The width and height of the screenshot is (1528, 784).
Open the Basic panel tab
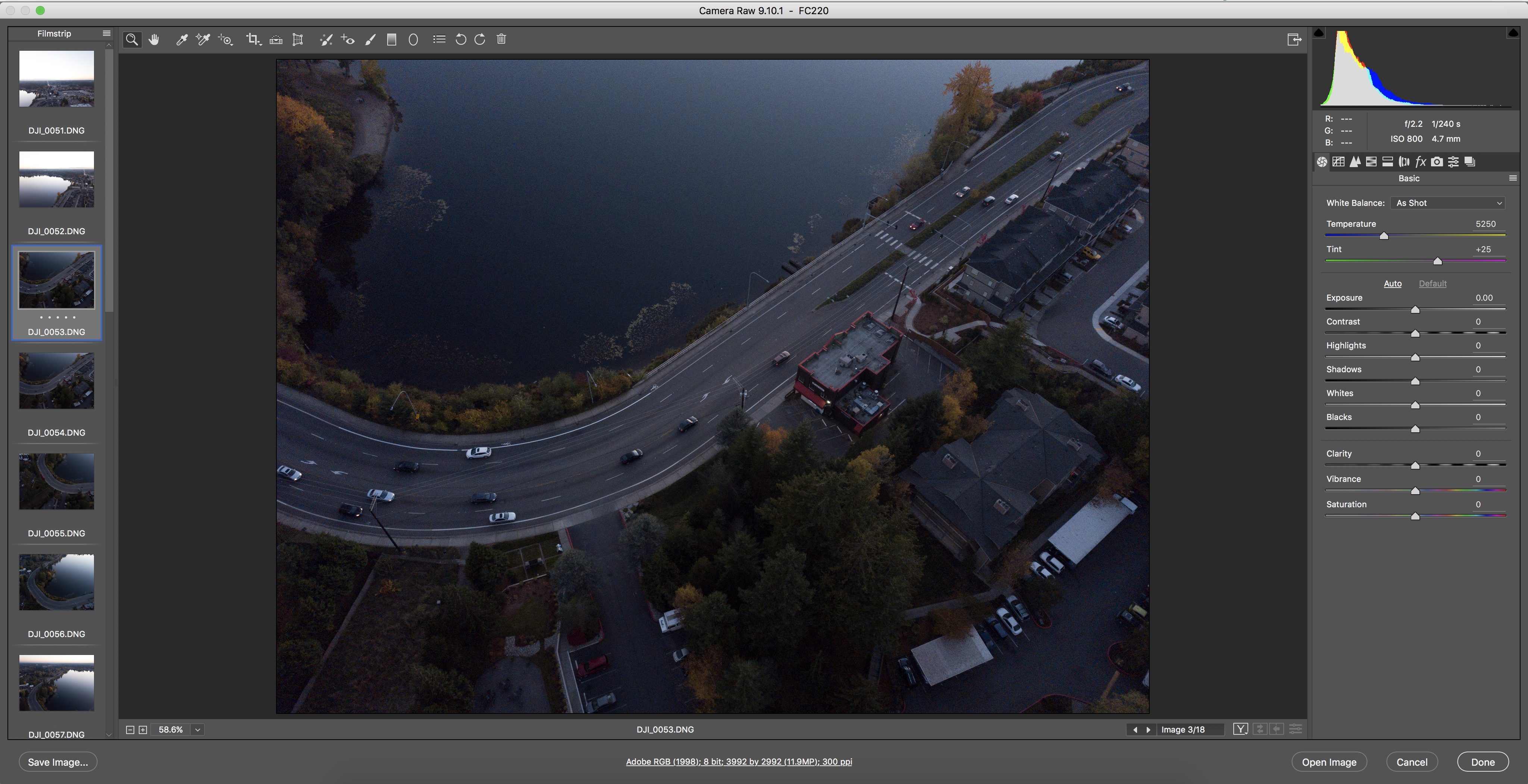1322,161
